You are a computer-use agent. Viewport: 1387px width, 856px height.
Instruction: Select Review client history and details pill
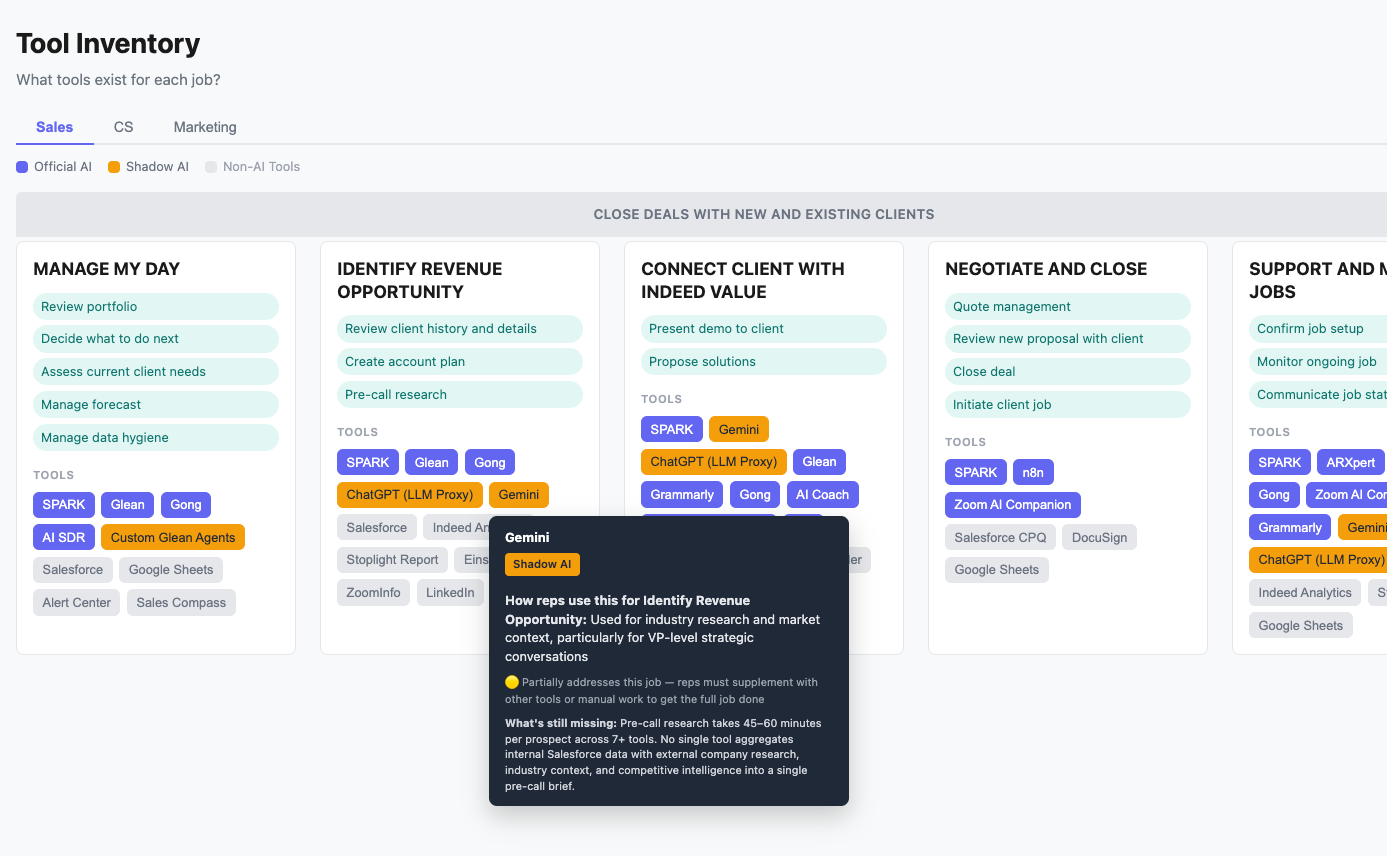460,329
